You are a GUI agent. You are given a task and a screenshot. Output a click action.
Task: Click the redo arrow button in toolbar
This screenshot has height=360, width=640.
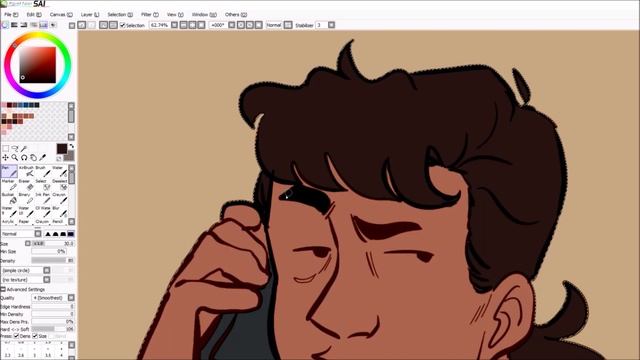pyautogui.click(x=92, y=25)
